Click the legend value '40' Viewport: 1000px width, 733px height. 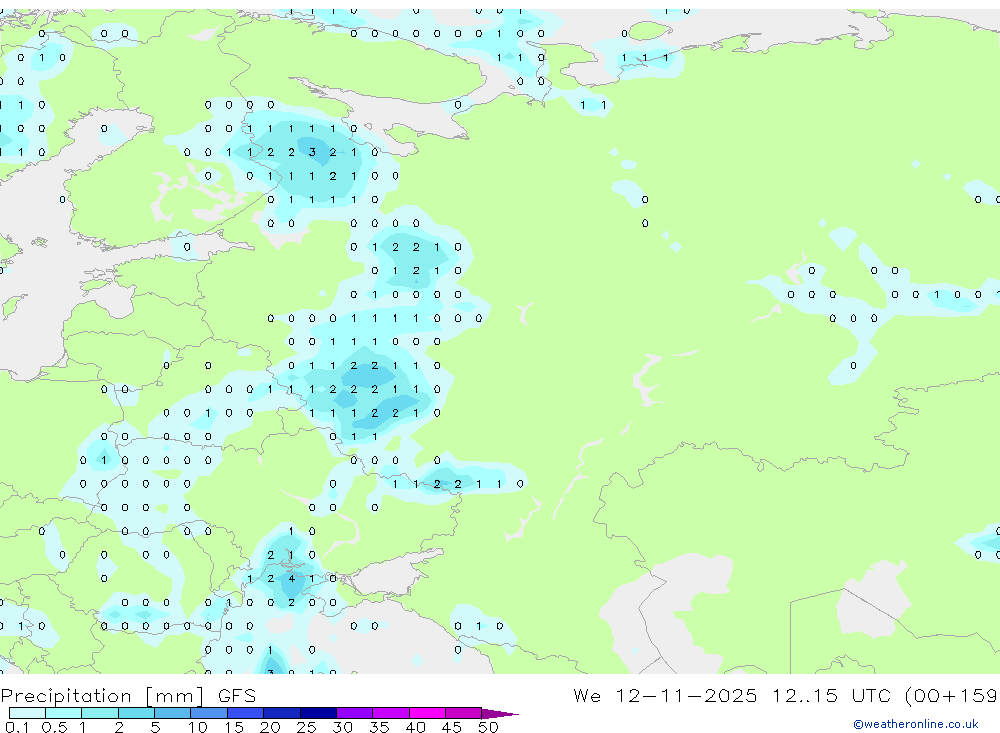pyautogui.click(x=415, y=727)
